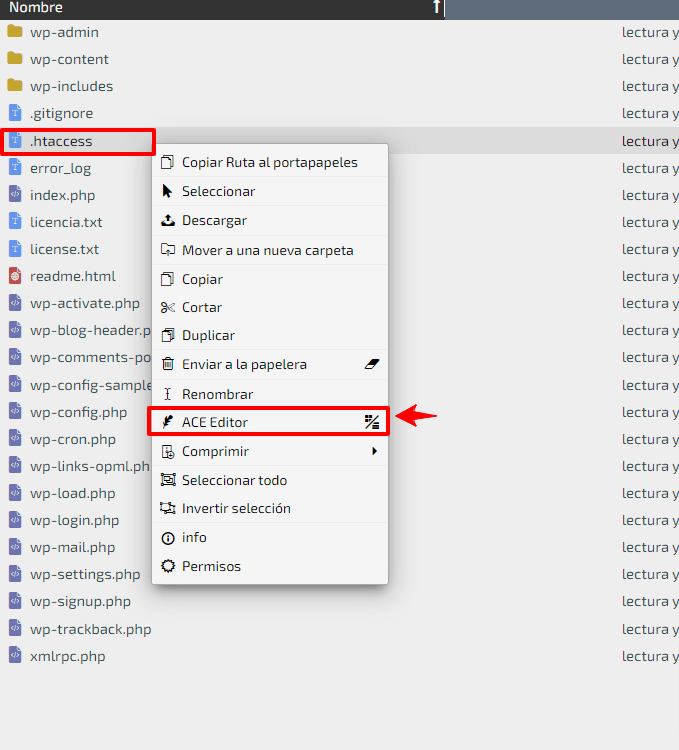The image size is (679, 750).
Task: Click the text cursor icon beside Renombrar
Action: click(167, 394)
